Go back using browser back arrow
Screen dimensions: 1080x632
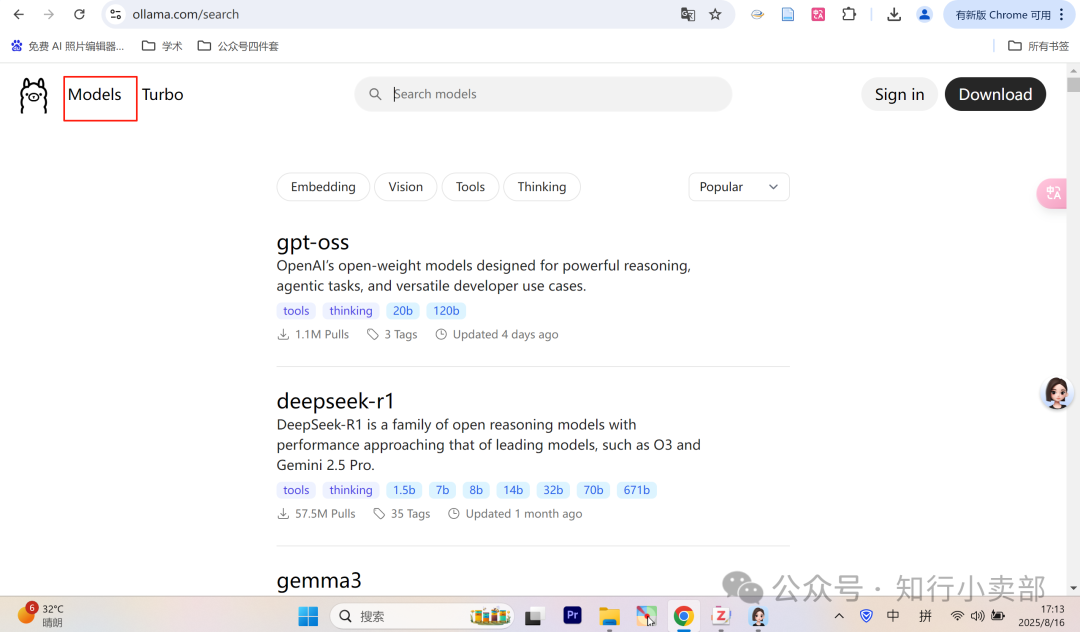[x=19, y=14]
